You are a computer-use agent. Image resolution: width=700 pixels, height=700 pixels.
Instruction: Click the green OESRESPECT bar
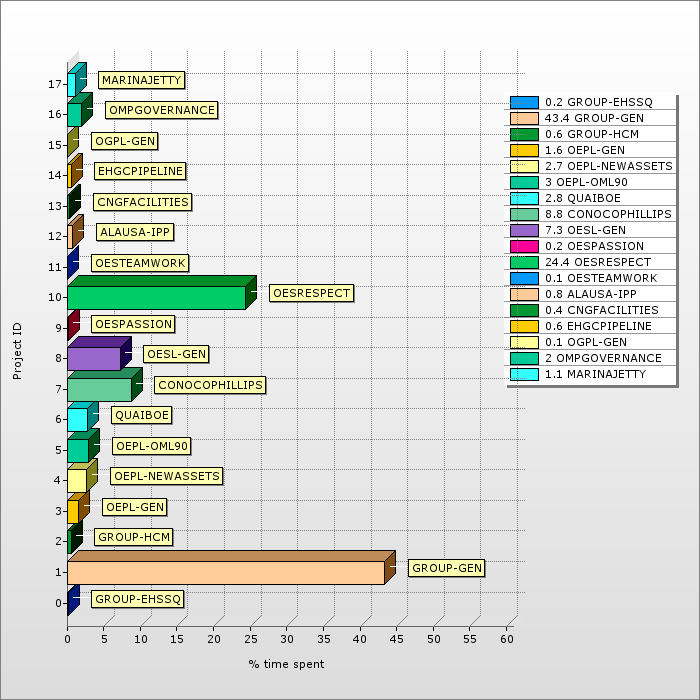(156, 297)
